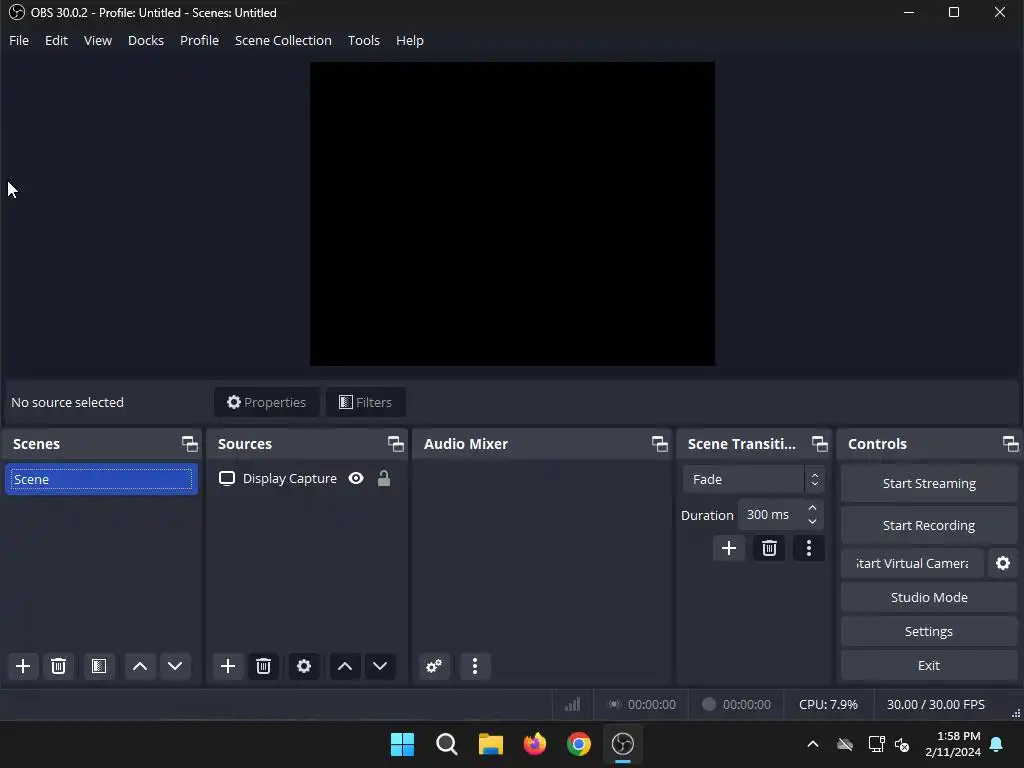
Task: Move scene down arrow in Scenes dock
Action: (x=175, y=666)
